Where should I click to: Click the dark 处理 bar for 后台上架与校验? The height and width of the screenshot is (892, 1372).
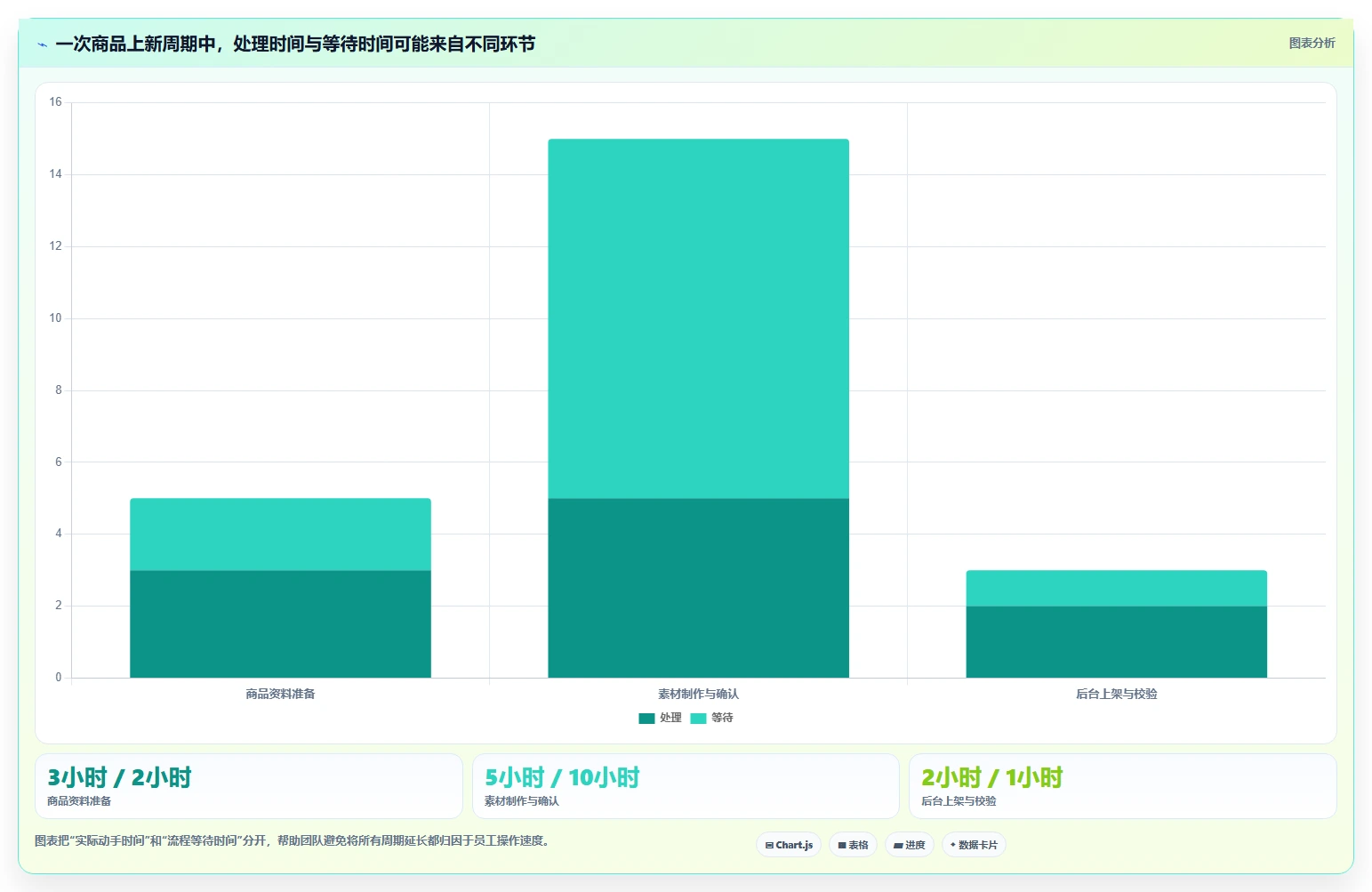pyautogui.click(x=1116, y=642)
